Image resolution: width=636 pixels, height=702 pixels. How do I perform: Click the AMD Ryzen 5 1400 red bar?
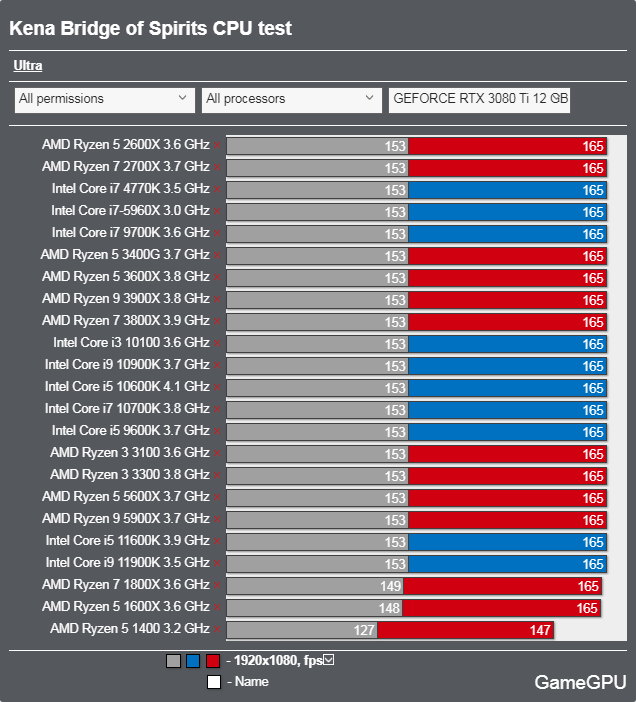[x=465, y=630]
